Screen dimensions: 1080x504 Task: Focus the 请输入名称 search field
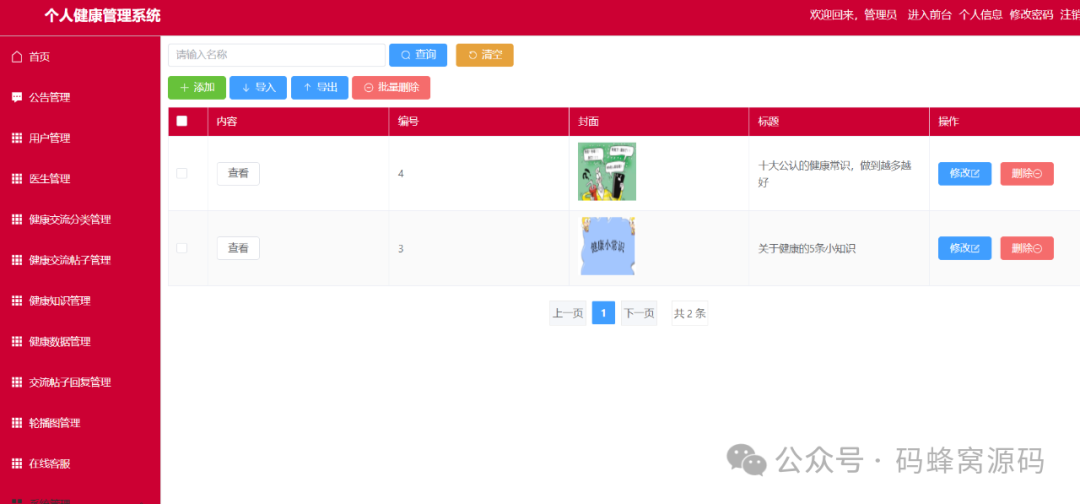pos(277,55)
